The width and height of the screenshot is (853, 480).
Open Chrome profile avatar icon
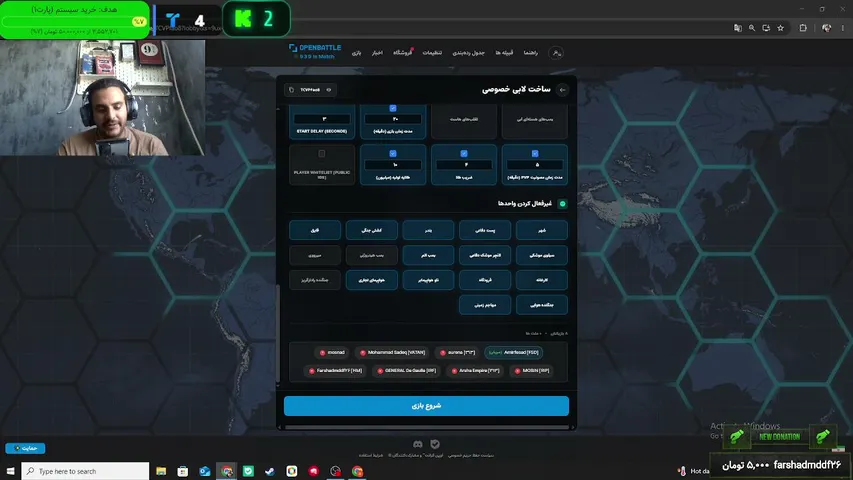tap(826, 28)
